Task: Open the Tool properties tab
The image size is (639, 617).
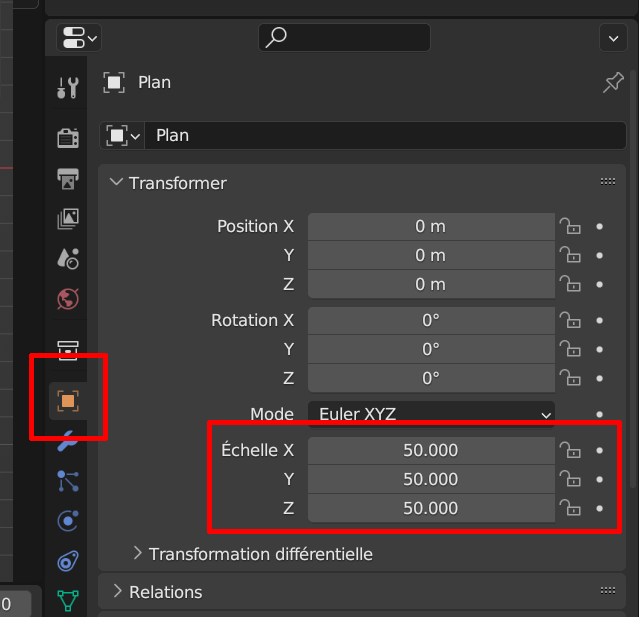Action: [68, 88]
